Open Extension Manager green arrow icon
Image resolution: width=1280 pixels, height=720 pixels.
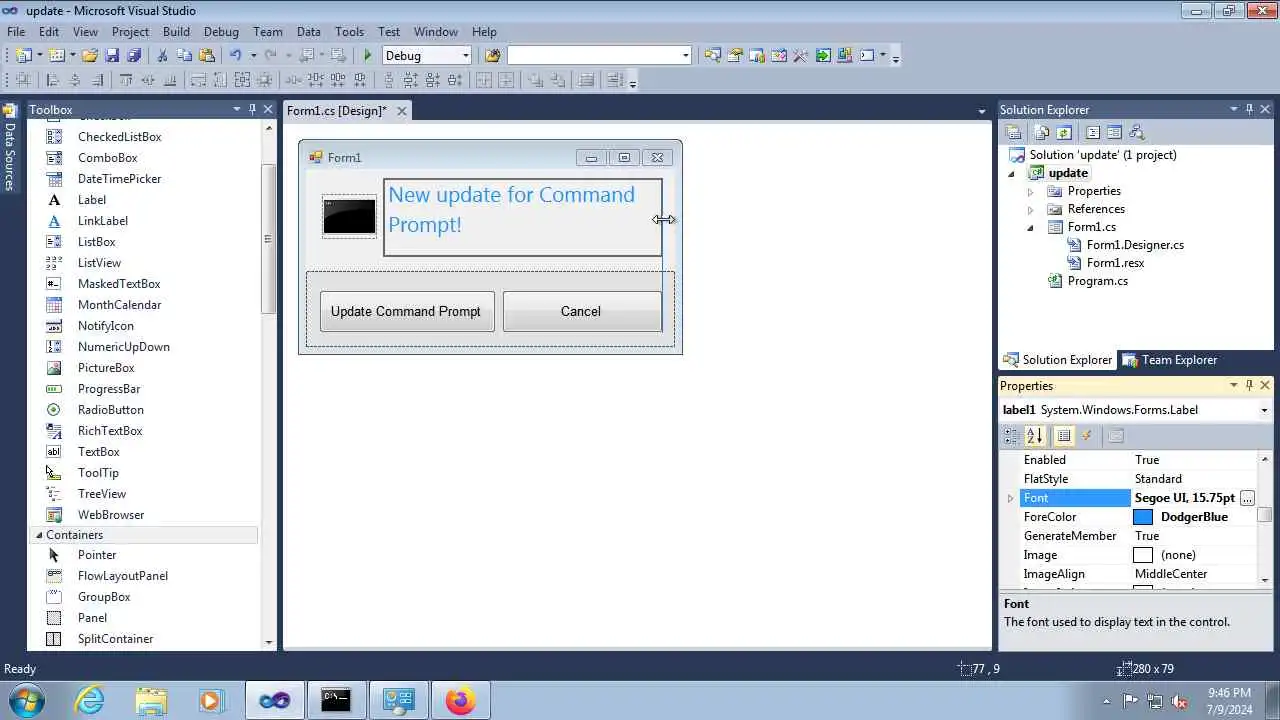[x=823, y=56]
